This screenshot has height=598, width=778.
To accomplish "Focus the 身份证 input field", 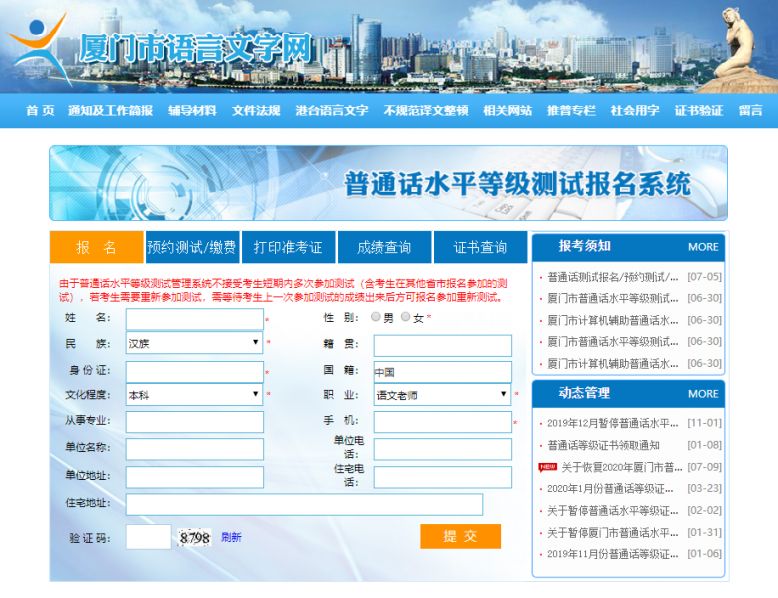I will [x=194, y=372].
